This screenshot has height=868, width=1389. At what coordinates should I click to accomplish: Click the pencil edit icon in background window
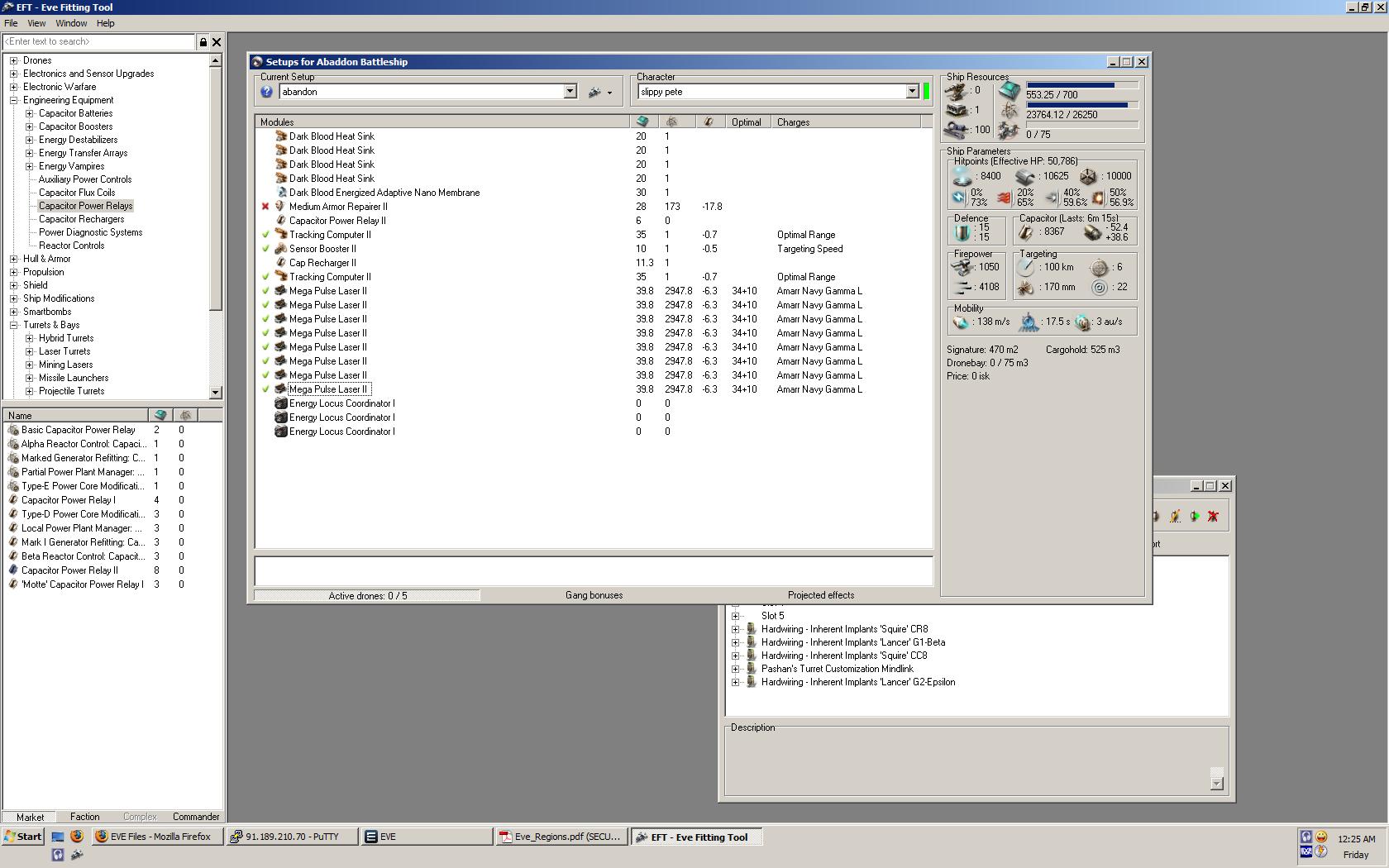click(1175, 517)
